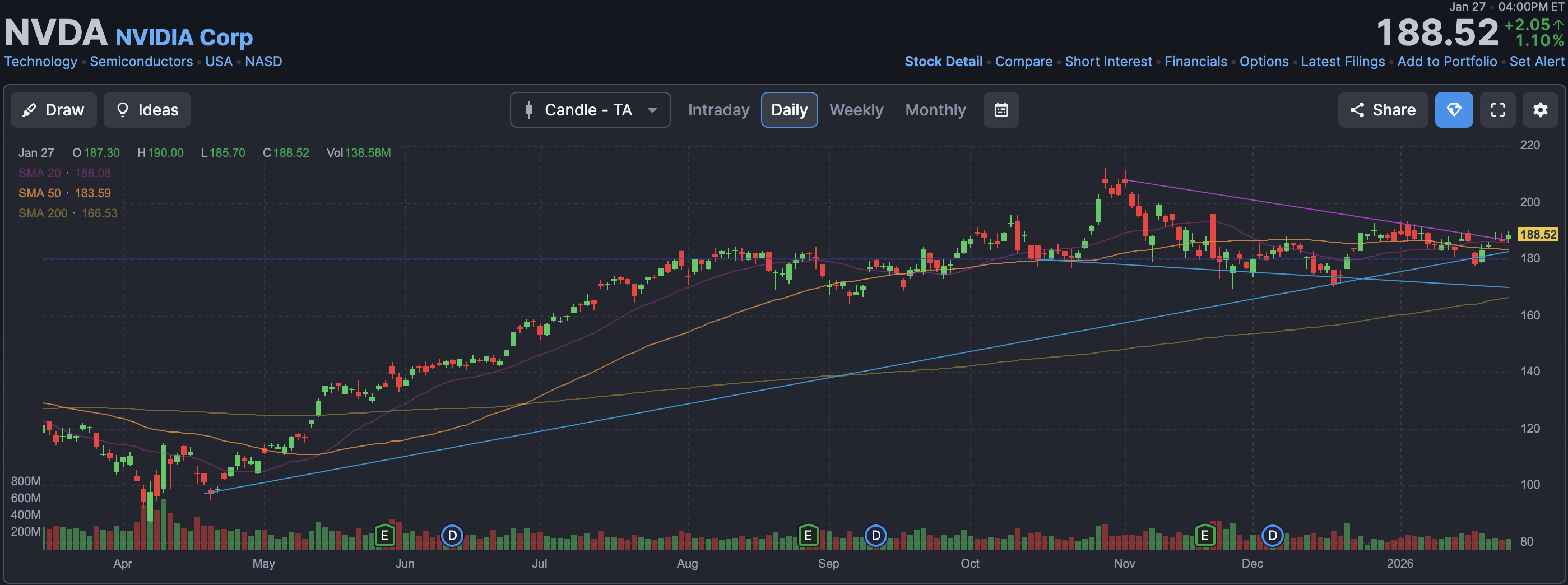Open the USA country link
This screenshot has width=1568, height=585.
(x=219, y=62)
